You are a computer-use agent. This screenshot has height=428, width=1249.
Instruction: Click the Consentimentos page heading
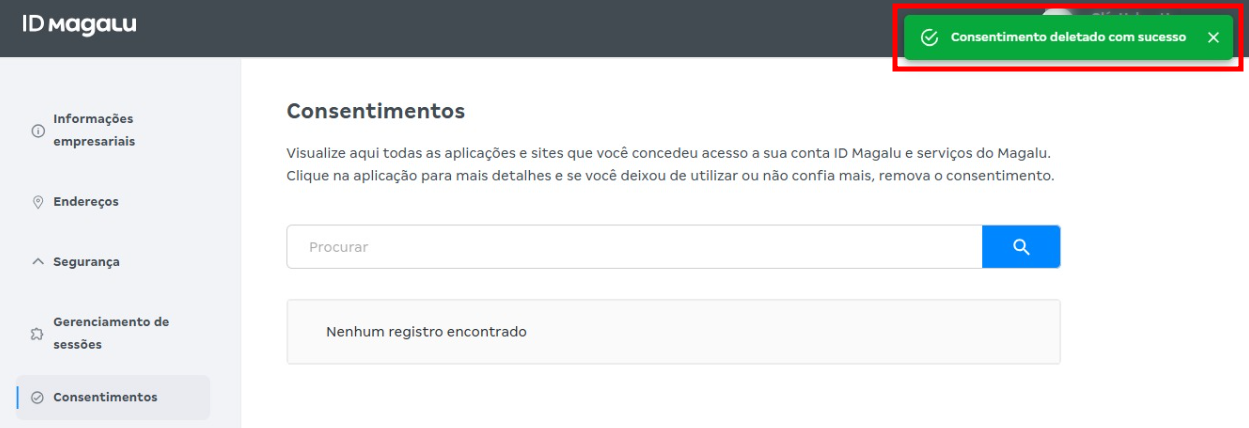pos(375,111)
